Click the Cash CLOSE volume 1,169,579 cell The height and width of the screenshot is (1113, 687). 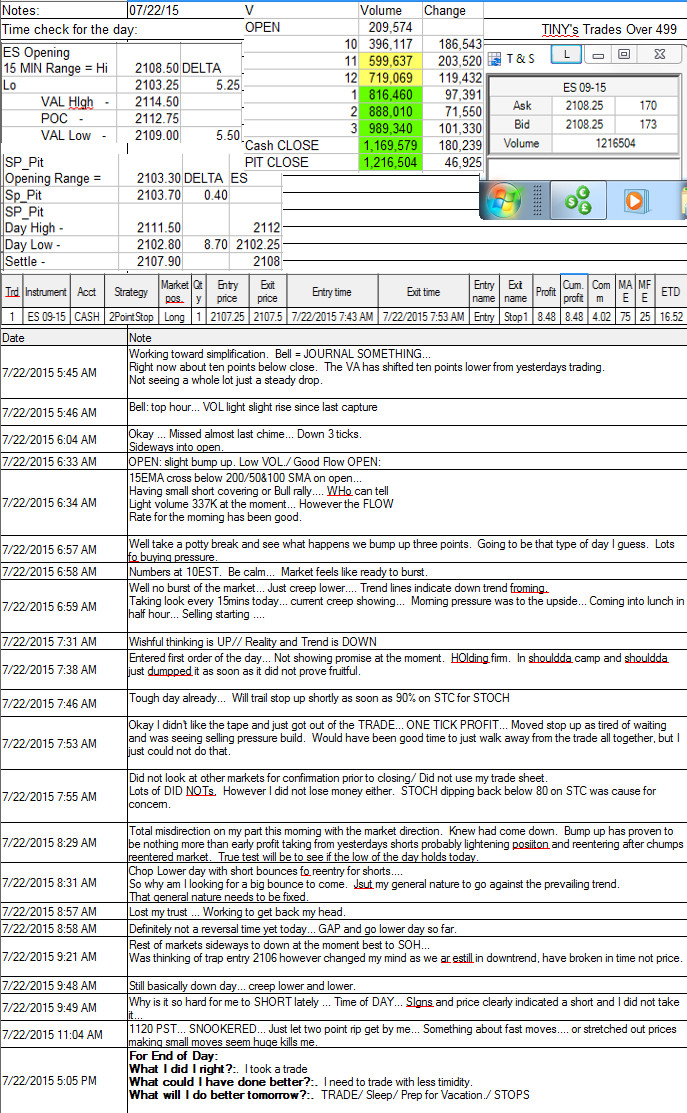click(390, 146)
